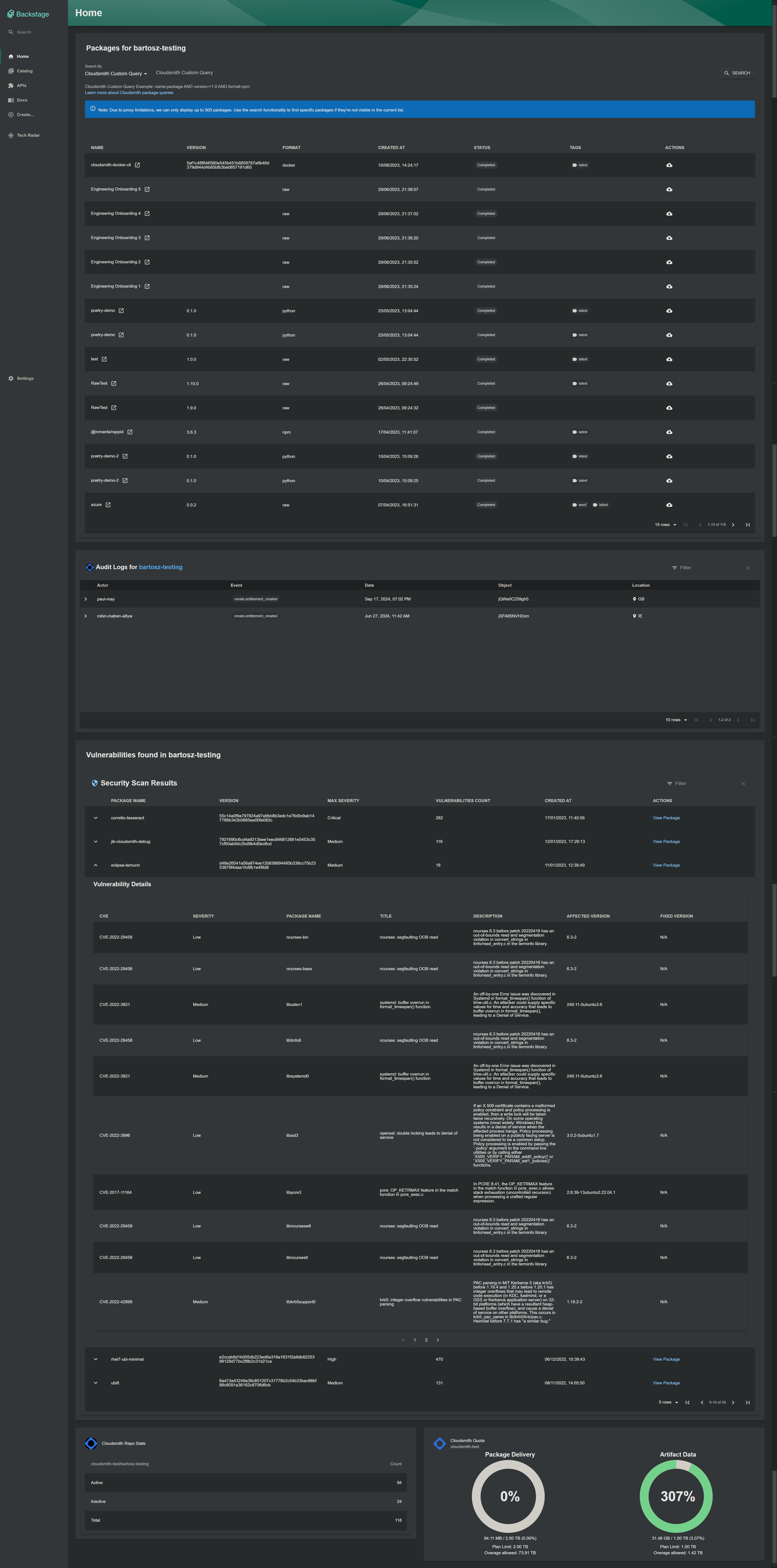
Task: Open external link icon next to poetry-demo-2
Action: [x=125, y=456]
